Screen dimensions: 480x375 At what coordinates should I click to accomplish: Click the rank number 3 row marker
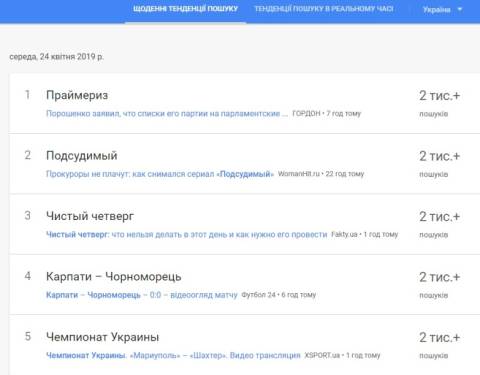point(28,216)
